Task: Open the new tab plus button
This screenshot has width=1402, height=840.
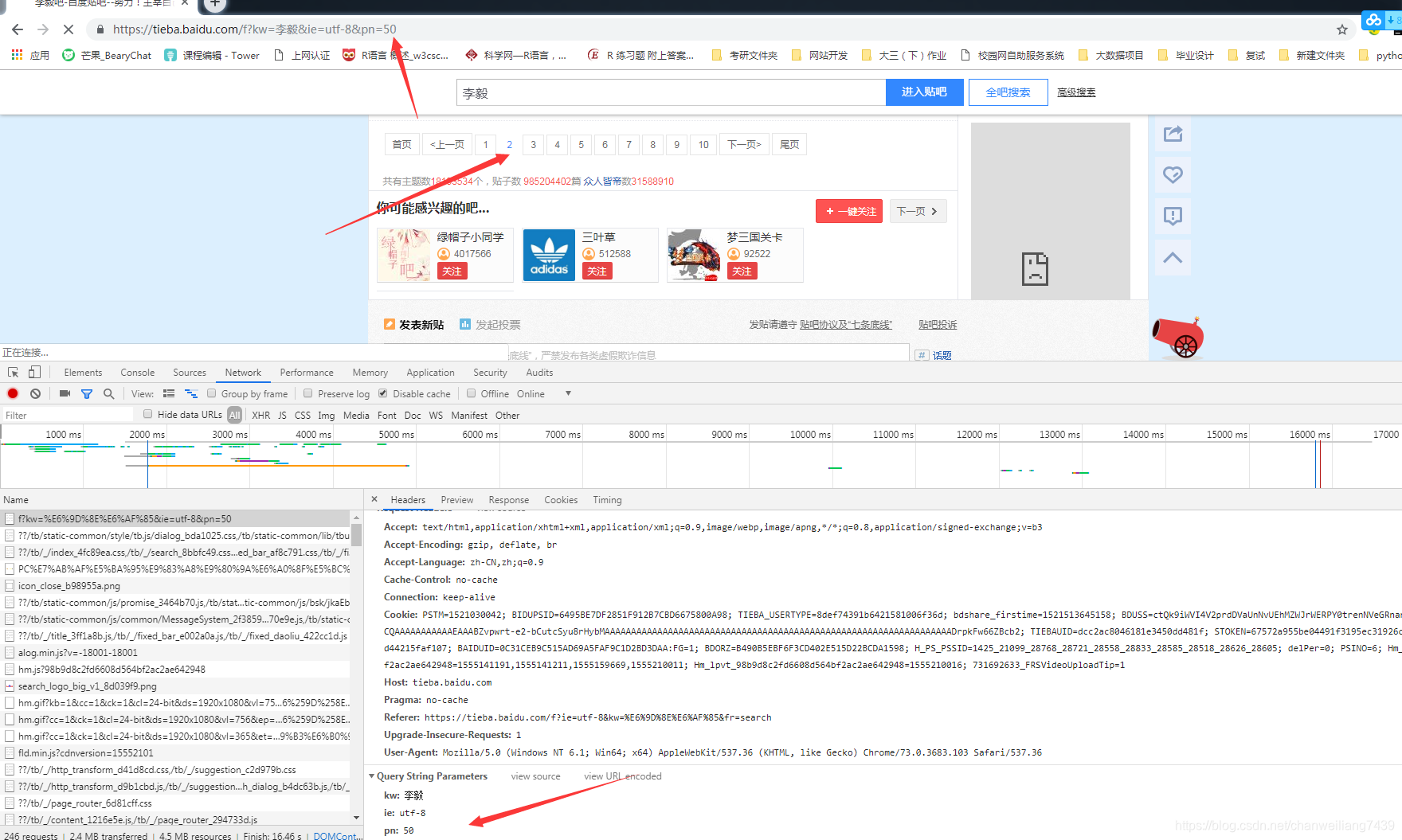Action: [214, 4]
